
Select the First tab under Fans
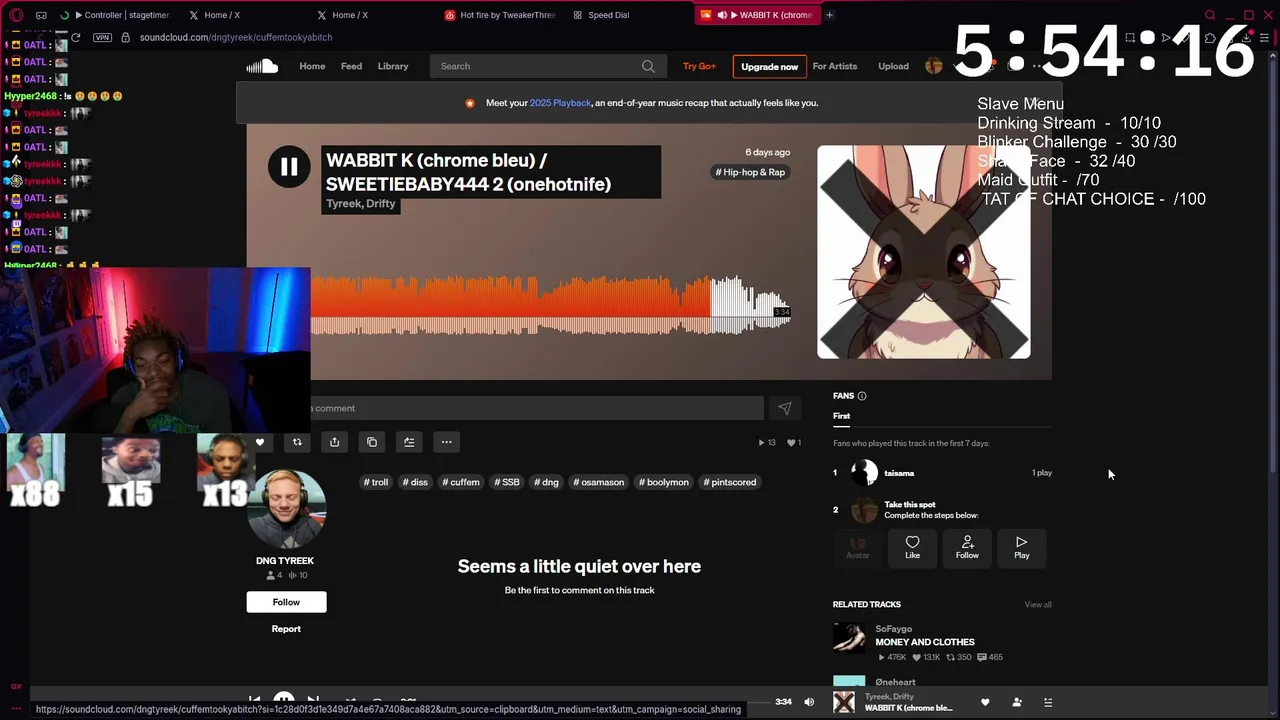842,416
